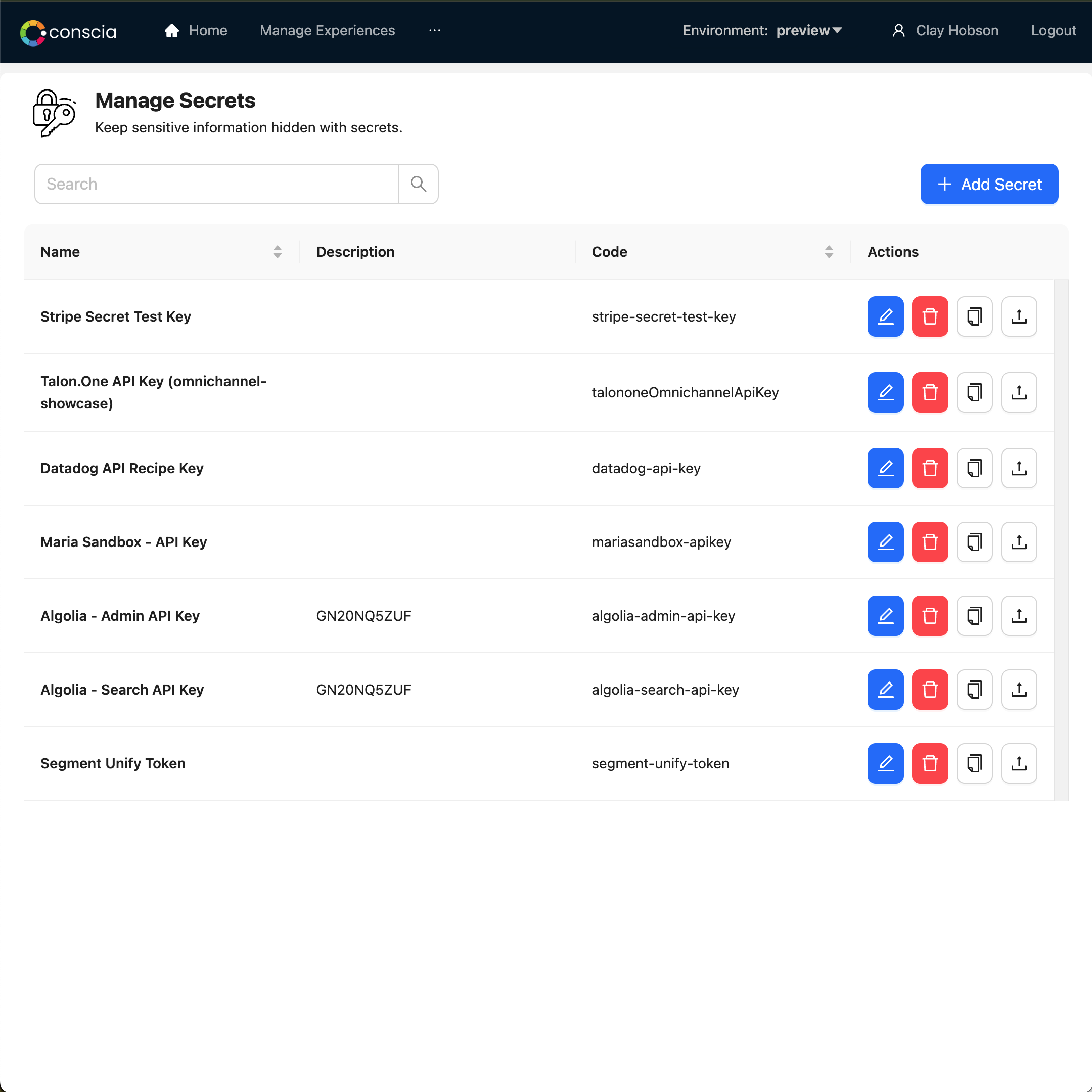
Task: Select the algolia-search-api-key code cell
Action: [x=665, y=690]
